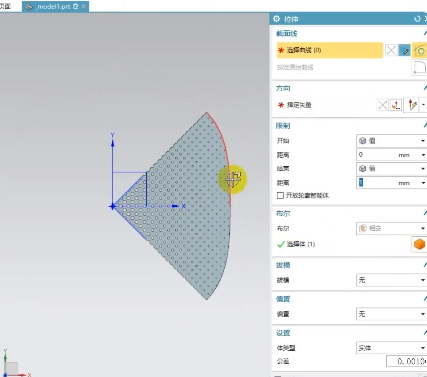Viewport: 427px width, 377px height.
Task: Click the orange cube select body icon
Action: pos(419,244)
